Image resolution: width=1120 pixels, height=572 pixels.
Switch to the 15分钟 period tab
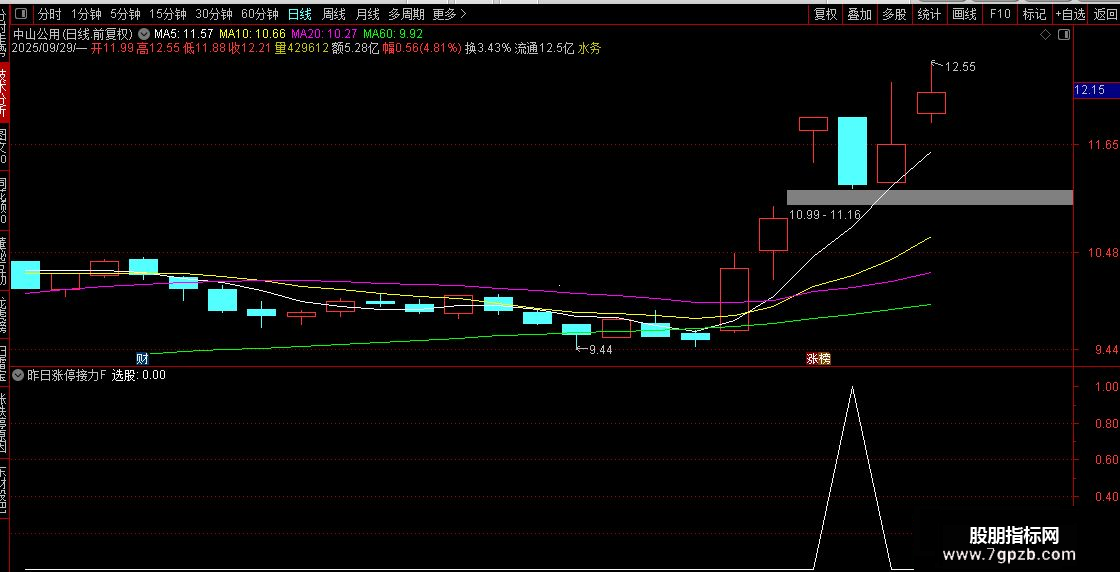tap(167, 14)
